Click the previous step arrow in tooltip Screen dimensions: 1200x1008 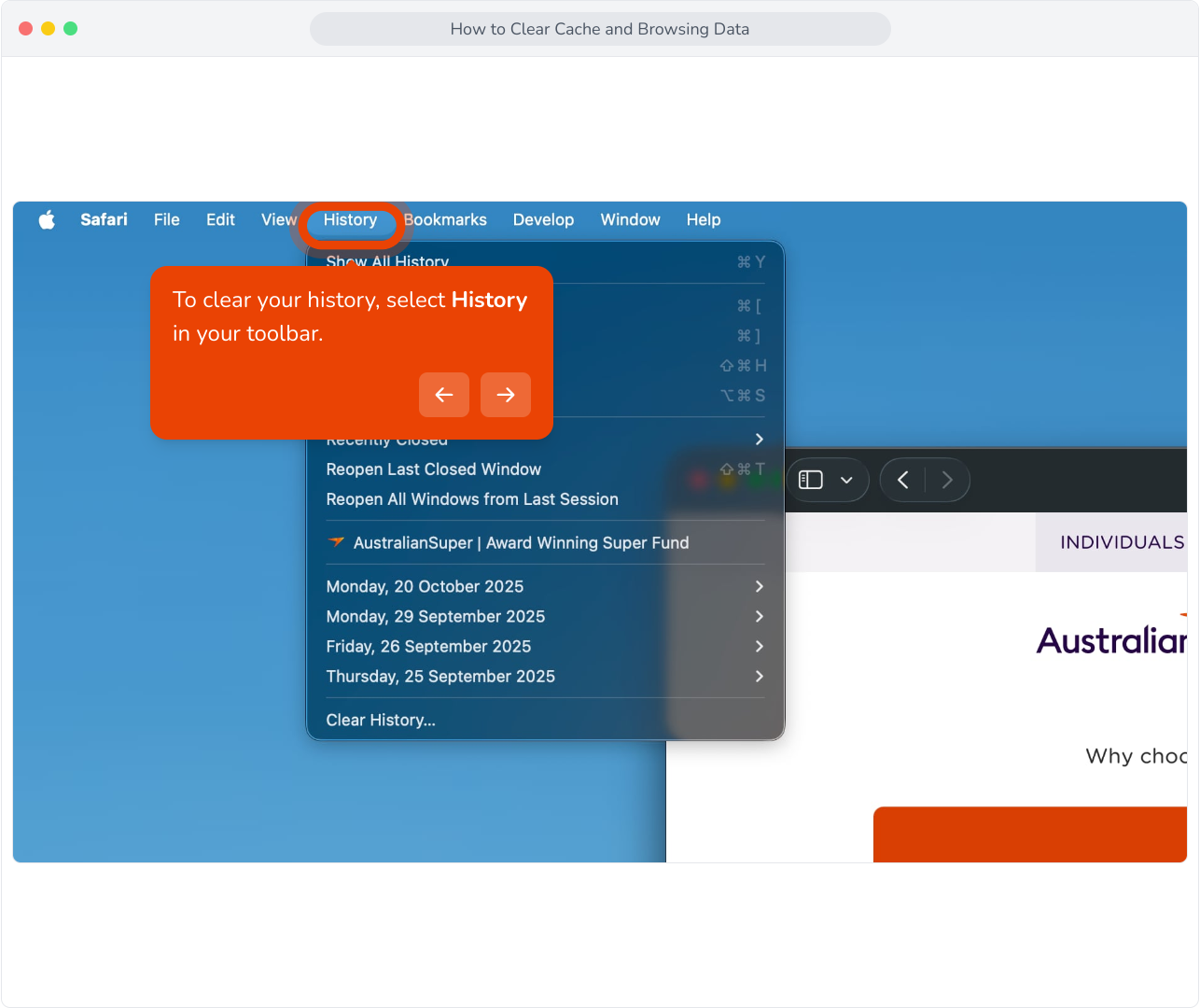[444, 395]
